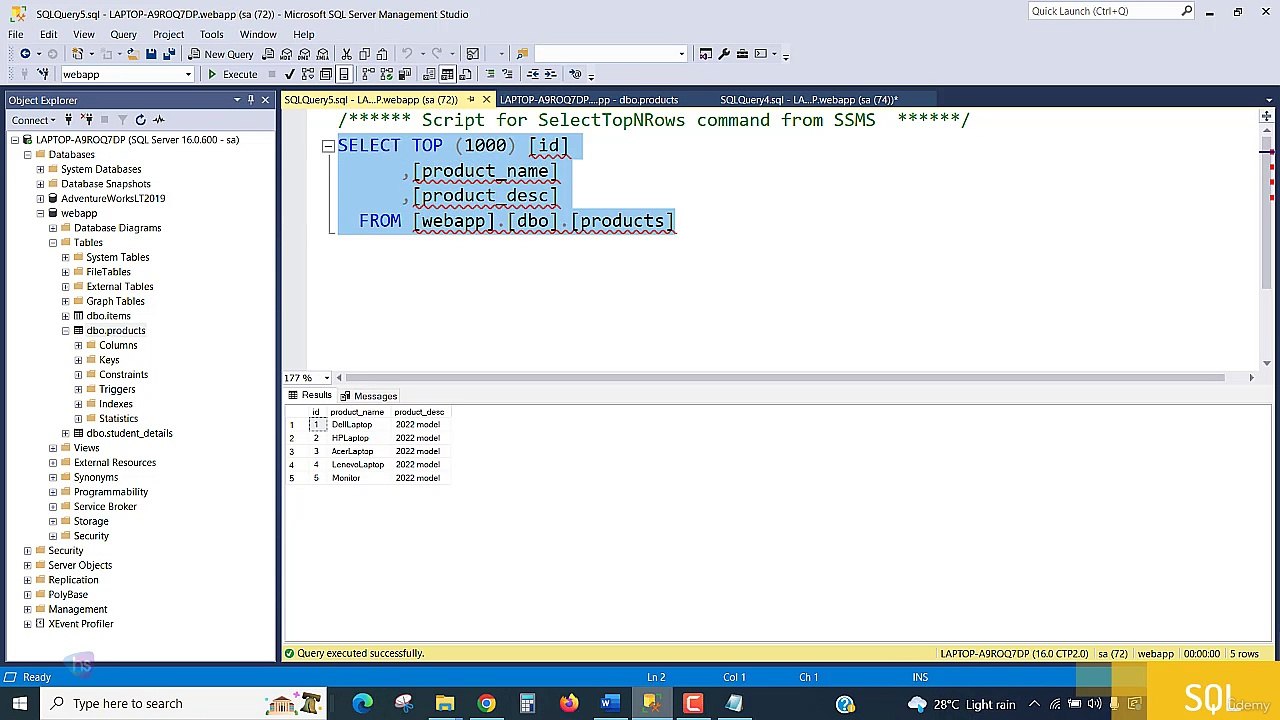Click the Parse checkmark icon
Image resolution: width=1280 pixels, height=720 pixels.
click(x=289, y=74)
